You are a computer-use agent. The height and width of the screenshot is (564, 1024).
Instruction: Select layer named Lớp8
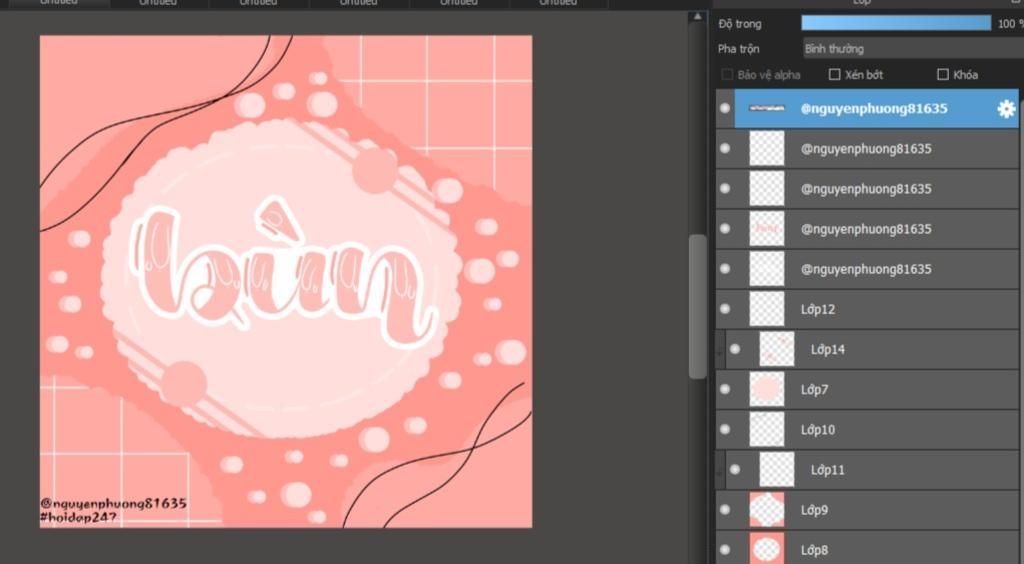point(814,550)
